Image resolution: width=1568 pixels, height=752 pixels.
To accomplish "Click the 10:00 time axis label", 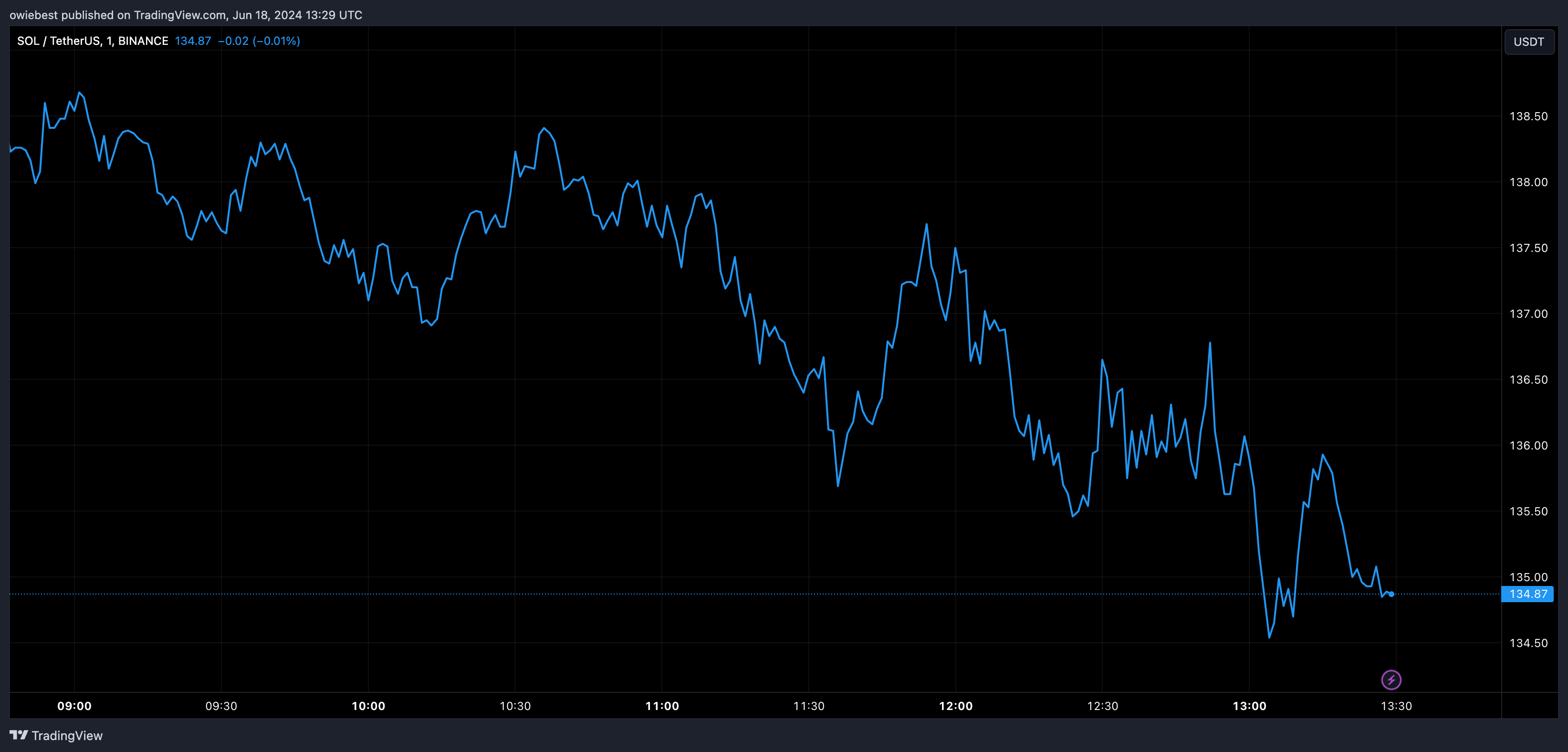I will tap(368, 706).
